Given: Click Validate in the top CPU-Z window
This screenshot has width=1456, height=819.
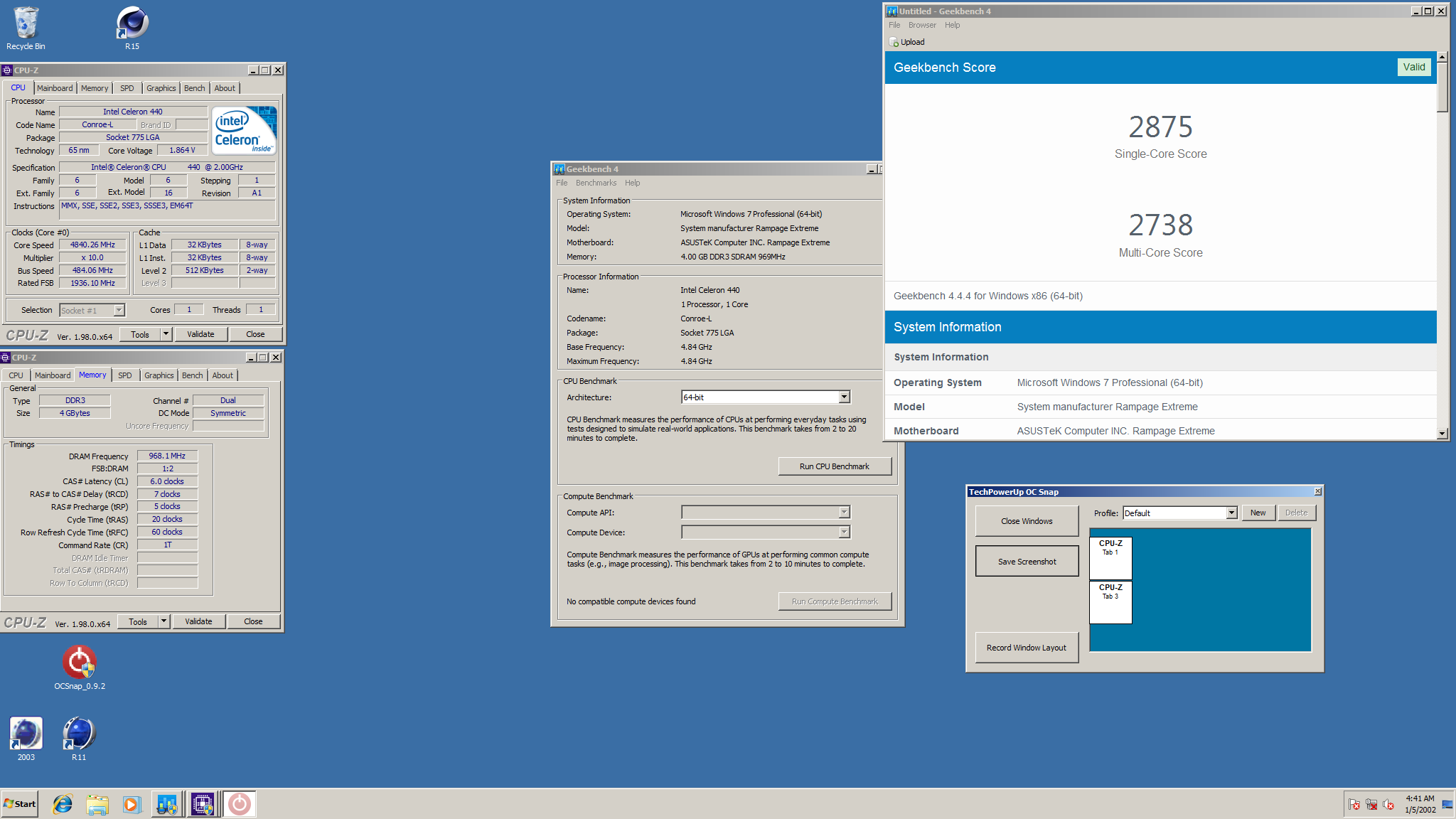Looking at the screenshot, I should (200, 334).
